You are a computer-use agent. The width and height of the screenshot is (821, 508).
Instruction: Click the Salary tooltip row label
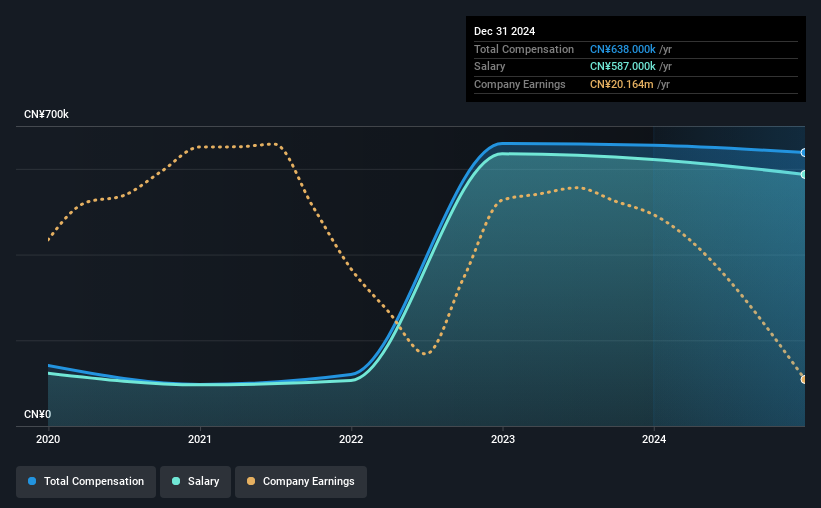[490, 67]
